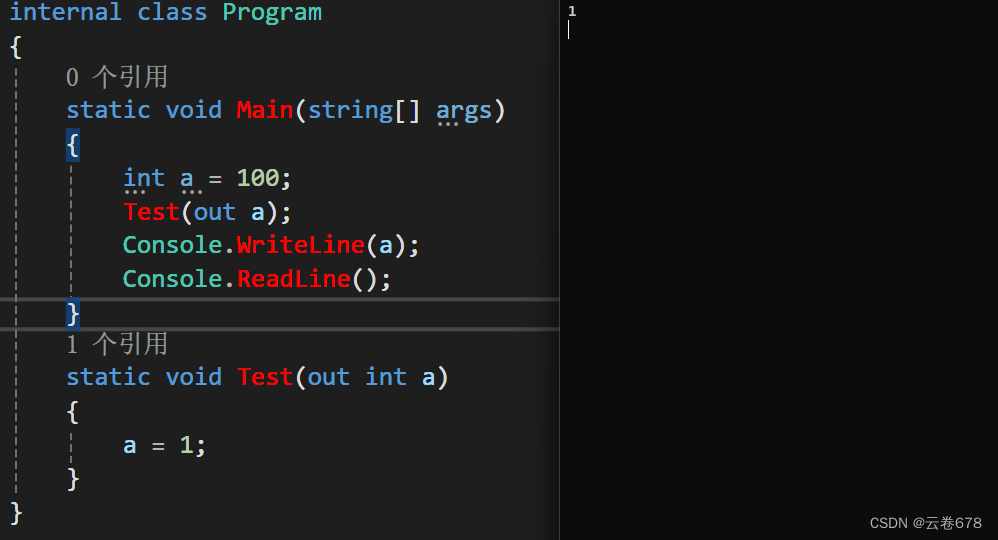The image size is (998, 540).
Task: Click the console output value 1
Action: pyautogui.click(x=572, y=11)
